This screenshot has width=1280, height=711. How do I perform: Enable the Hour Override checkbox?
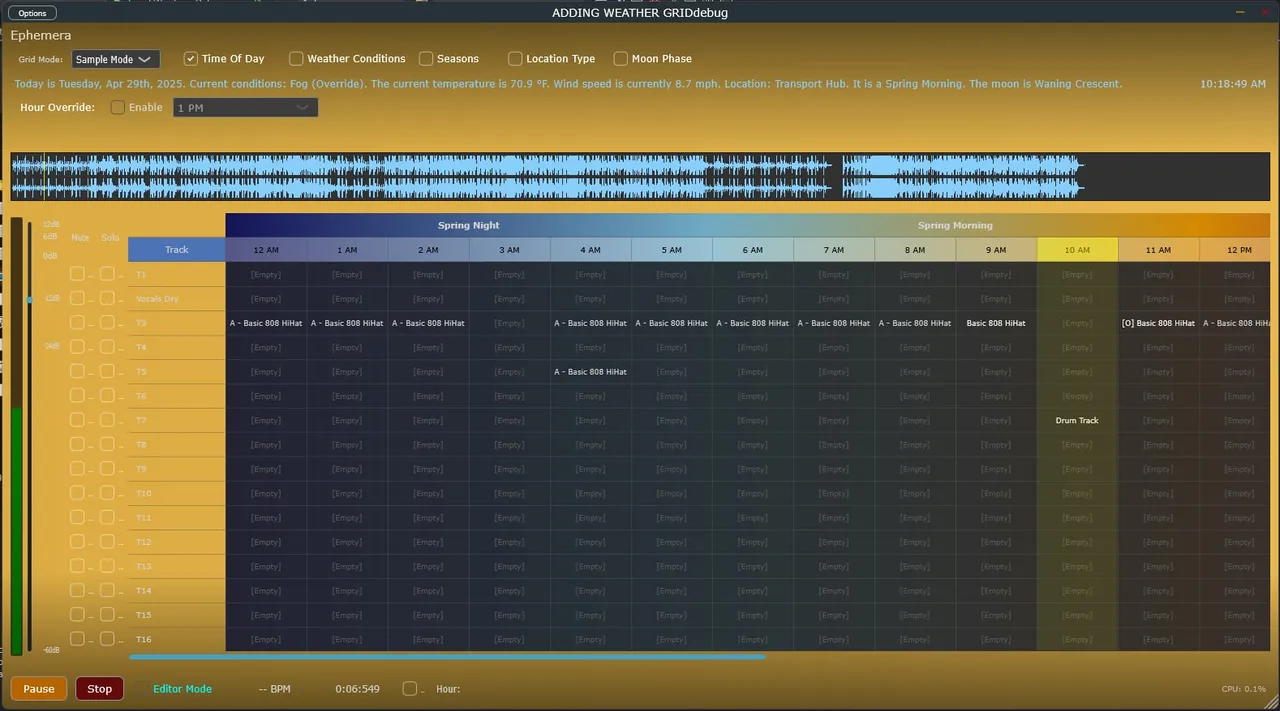click(x=118, y=107)
